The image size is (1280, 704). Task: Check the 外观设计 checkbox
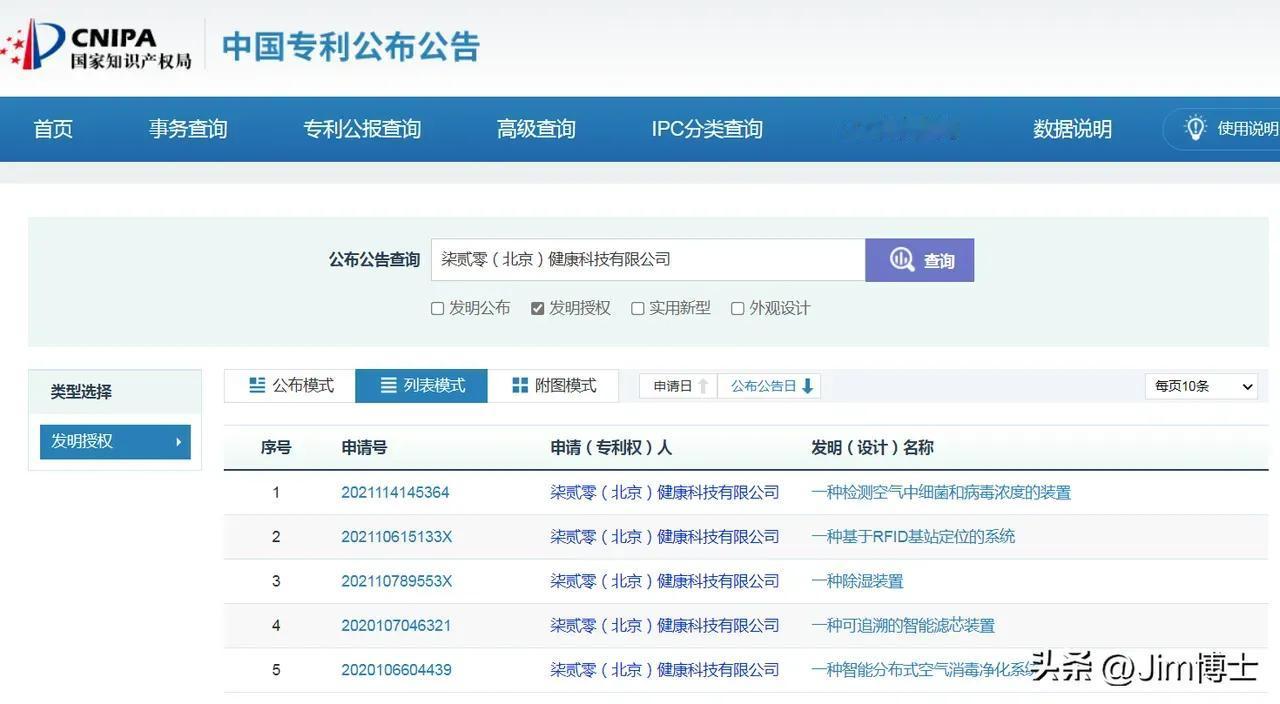coord(737,309)
